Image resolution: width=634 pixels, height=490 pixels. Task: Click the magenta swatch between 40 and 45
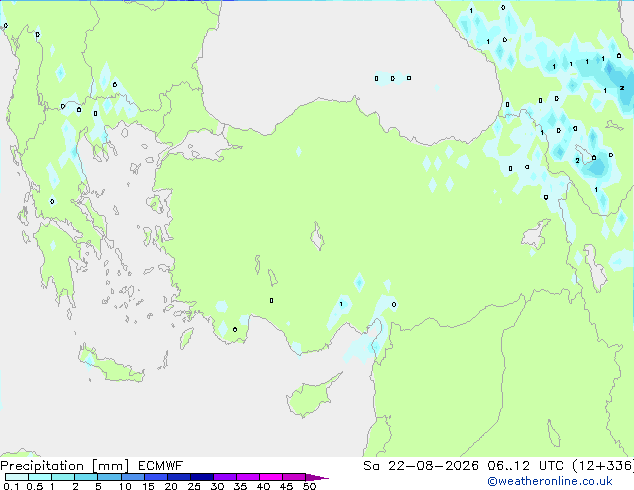tap(271, 477)
